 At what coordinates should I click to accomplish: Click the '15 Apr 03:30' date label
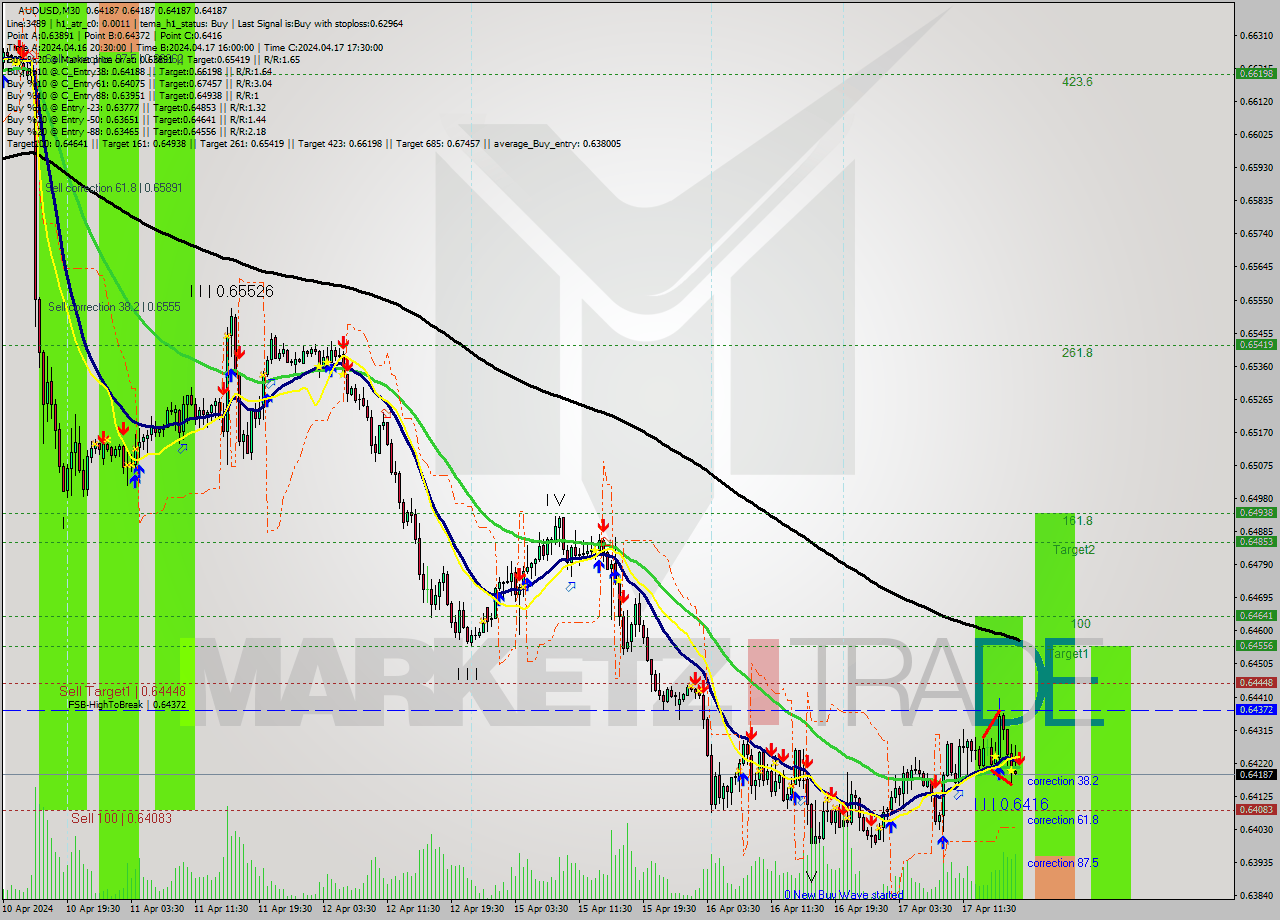[539, 910]
